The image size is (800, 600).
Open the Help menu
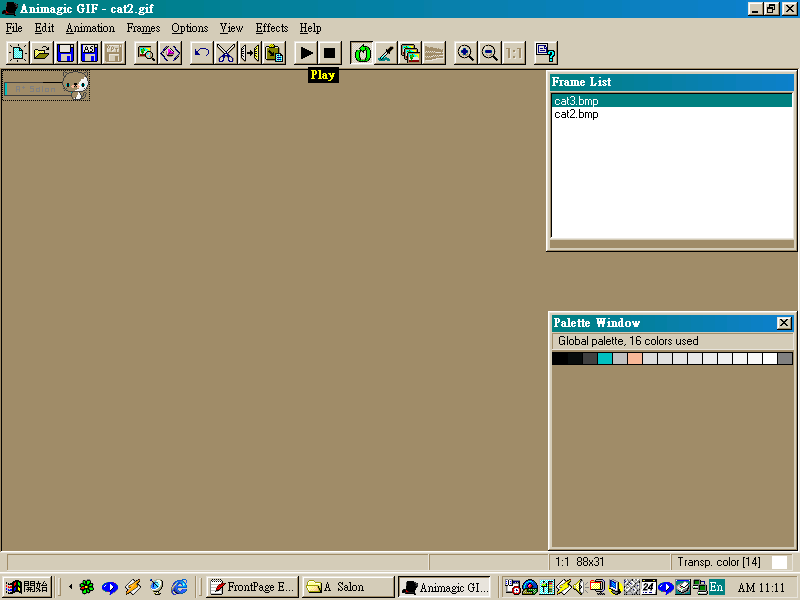pyautogui.click(x=310, y=28)
